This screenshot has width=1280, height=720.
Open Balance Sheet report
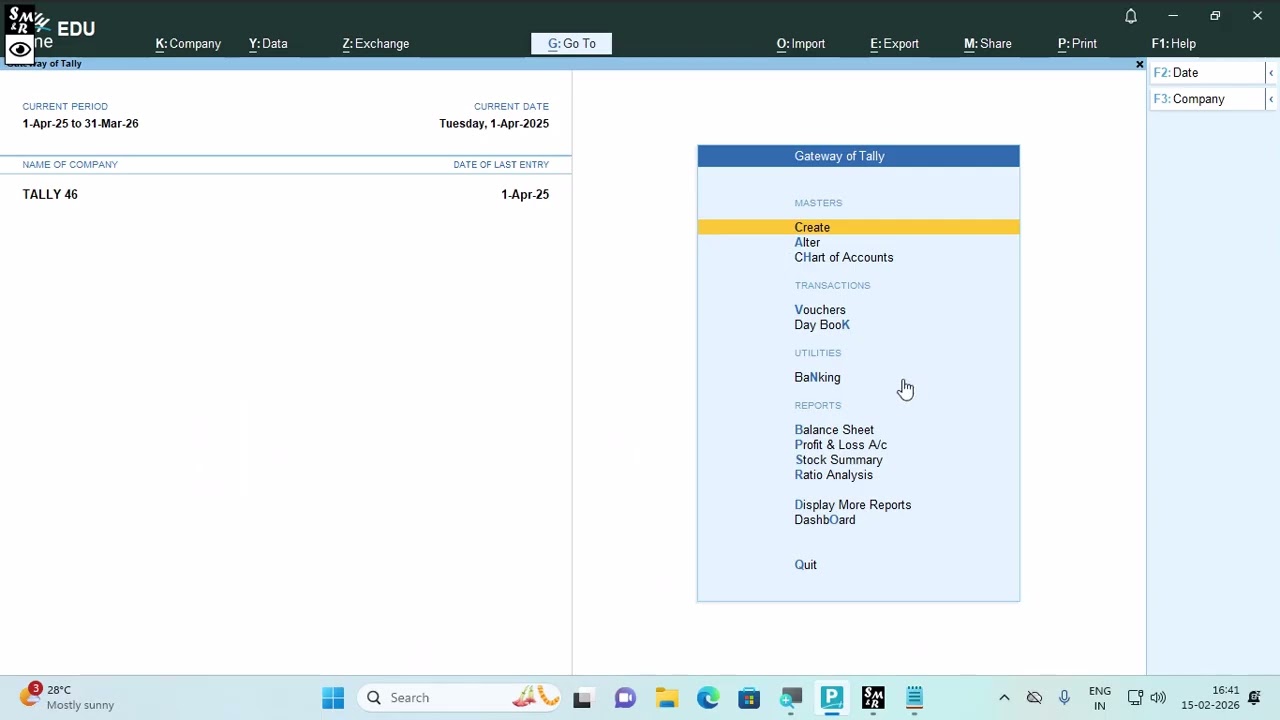834,430
